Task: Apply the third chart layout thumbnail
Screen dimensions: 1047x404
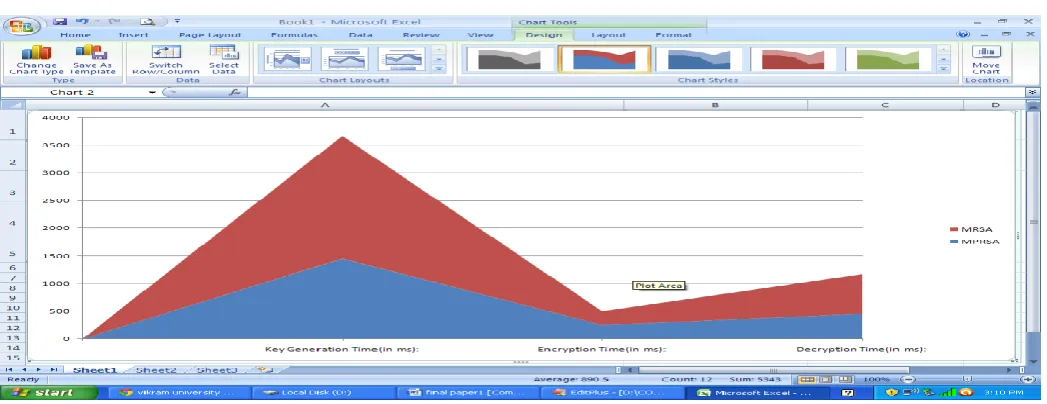Action: pyautogui.click(x=401, y=59)
